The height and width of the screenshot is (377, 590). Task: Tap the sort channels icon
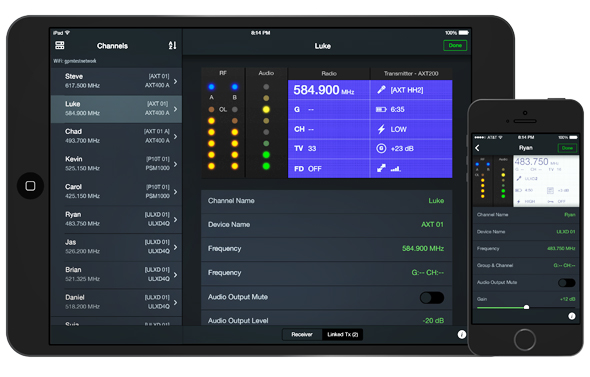click(172, 46)
